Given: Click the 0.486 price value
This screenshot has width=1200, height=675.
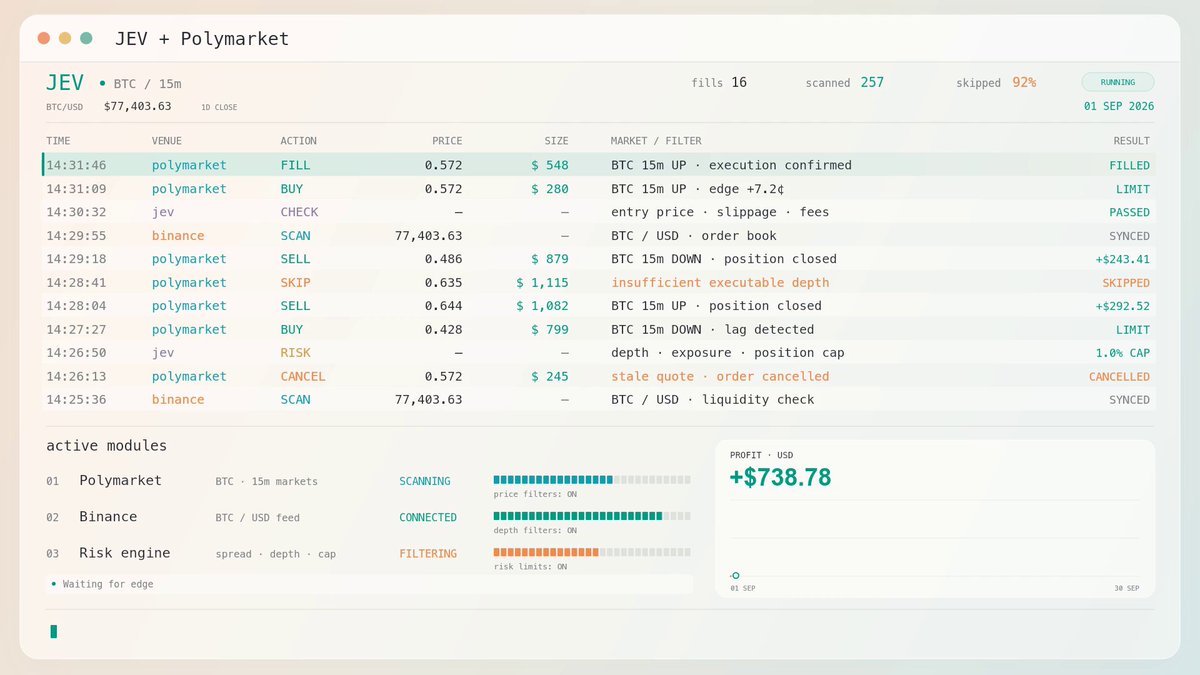Looking at the screenshot, I should pyautogui.click(x=443, y=259).
